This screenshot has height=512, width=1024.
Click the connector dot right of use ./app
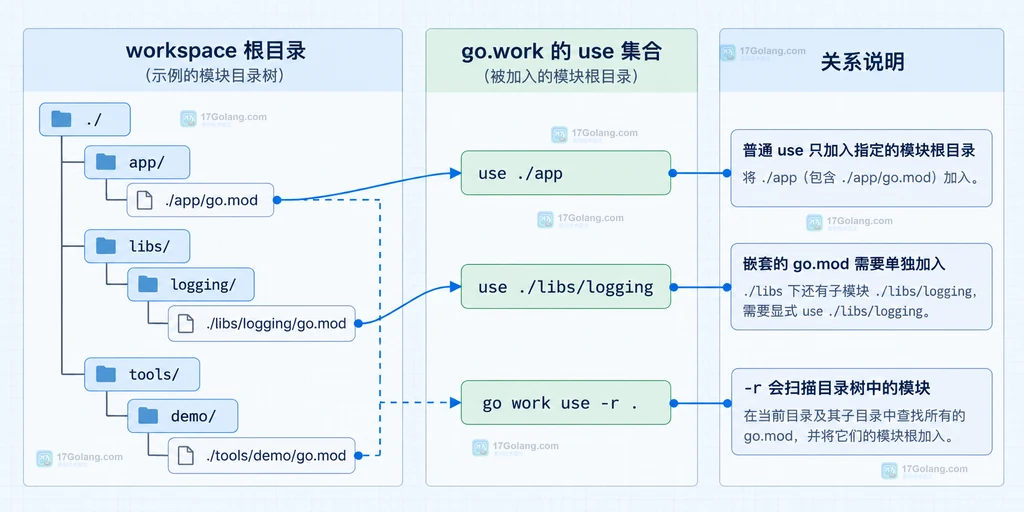[672, 173]
